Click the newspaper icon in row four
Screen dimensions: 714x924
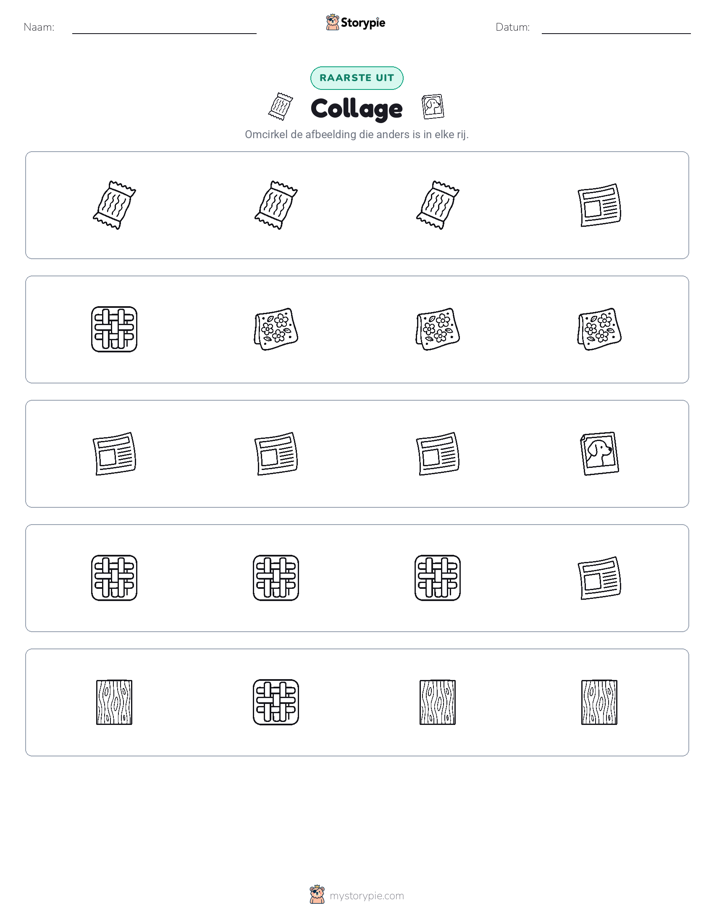pyautogui.click(x=599, y=578)
